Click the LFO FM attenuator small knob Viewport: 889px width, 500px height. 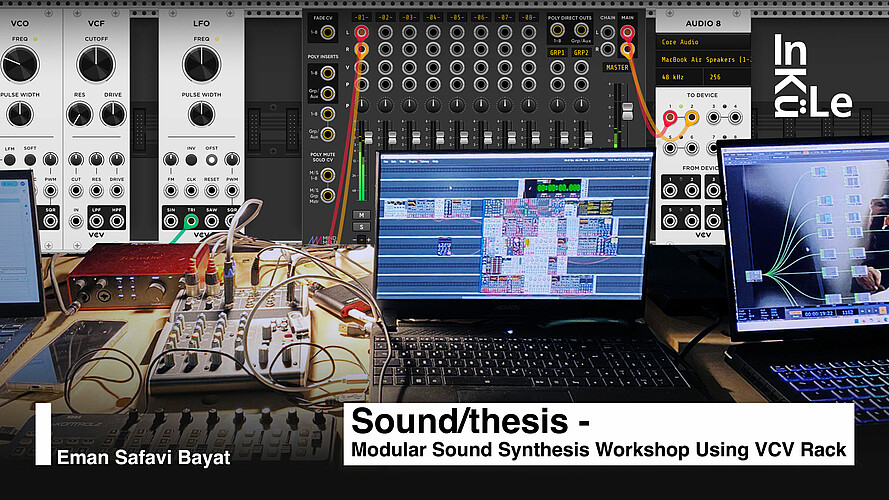coord(171,160)
